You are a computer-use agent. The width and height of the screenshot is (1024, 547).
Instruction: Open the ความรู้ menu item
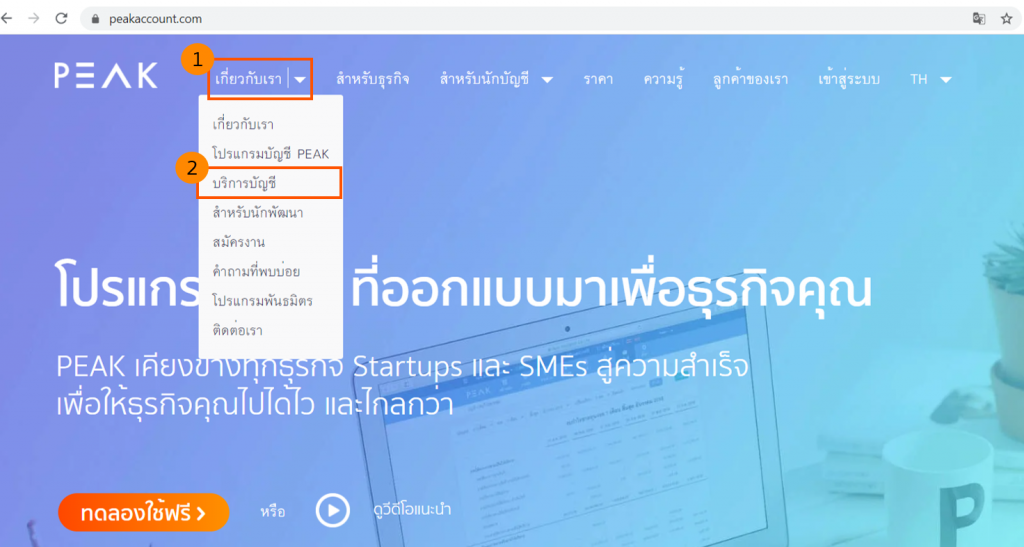[x=663, y=79]
